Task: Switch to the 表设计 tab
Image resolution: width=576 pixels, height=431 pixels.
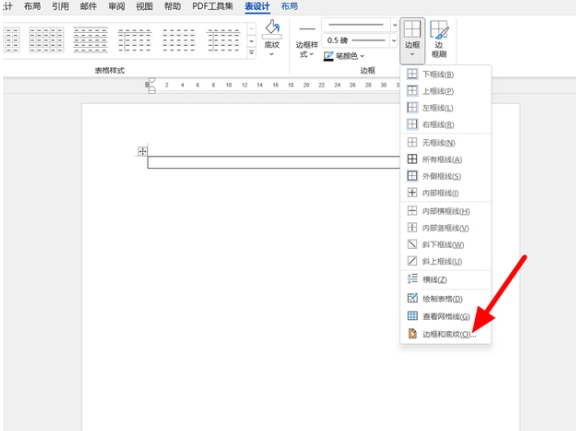Action: point(257,6)
